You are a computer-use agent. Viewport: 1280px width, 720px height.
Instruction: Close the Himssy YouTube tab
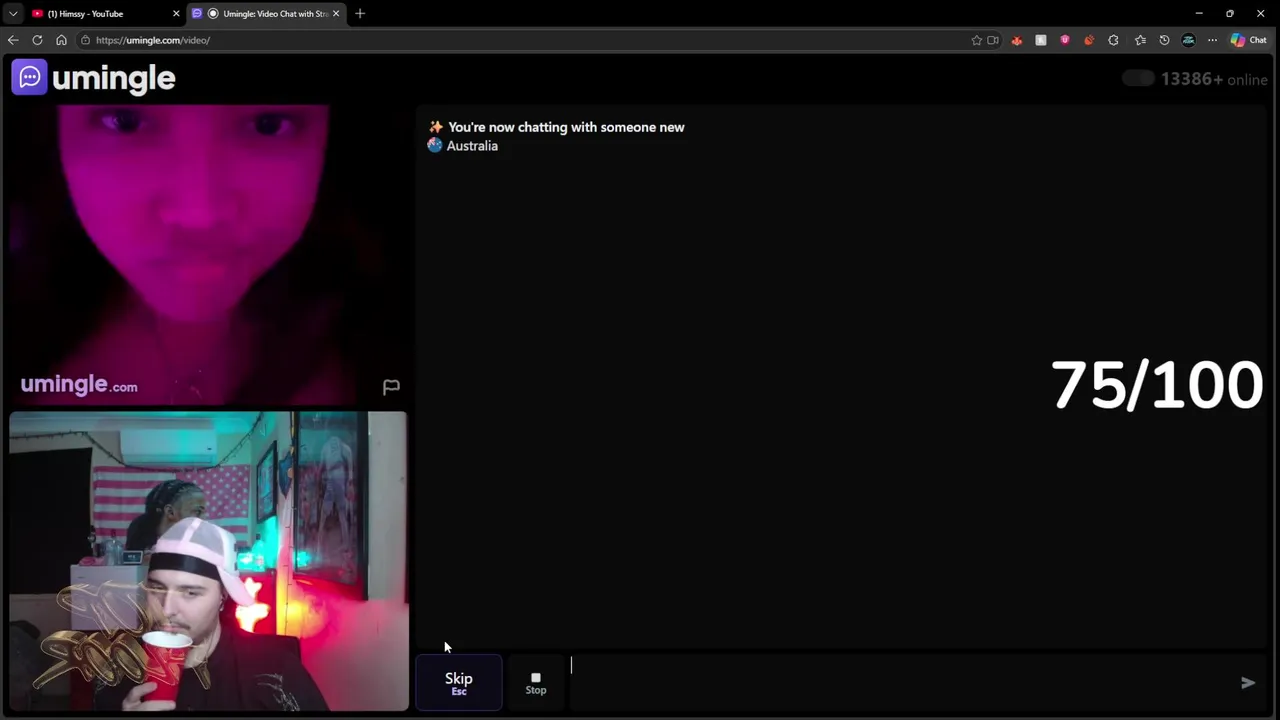click(x=176, y=13)
